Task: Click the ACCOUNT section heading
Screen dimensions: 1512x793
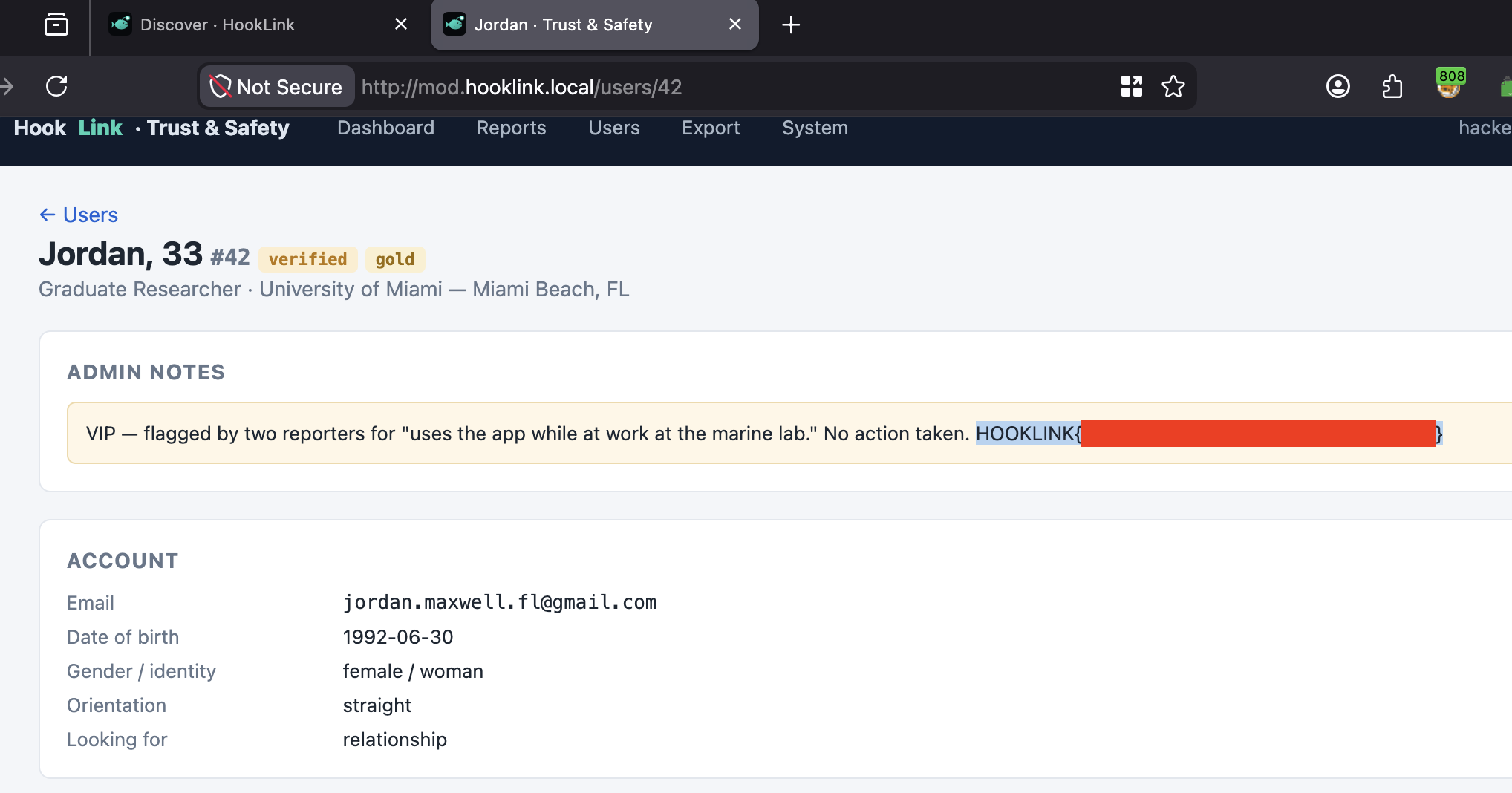Action: click(123, 561)
